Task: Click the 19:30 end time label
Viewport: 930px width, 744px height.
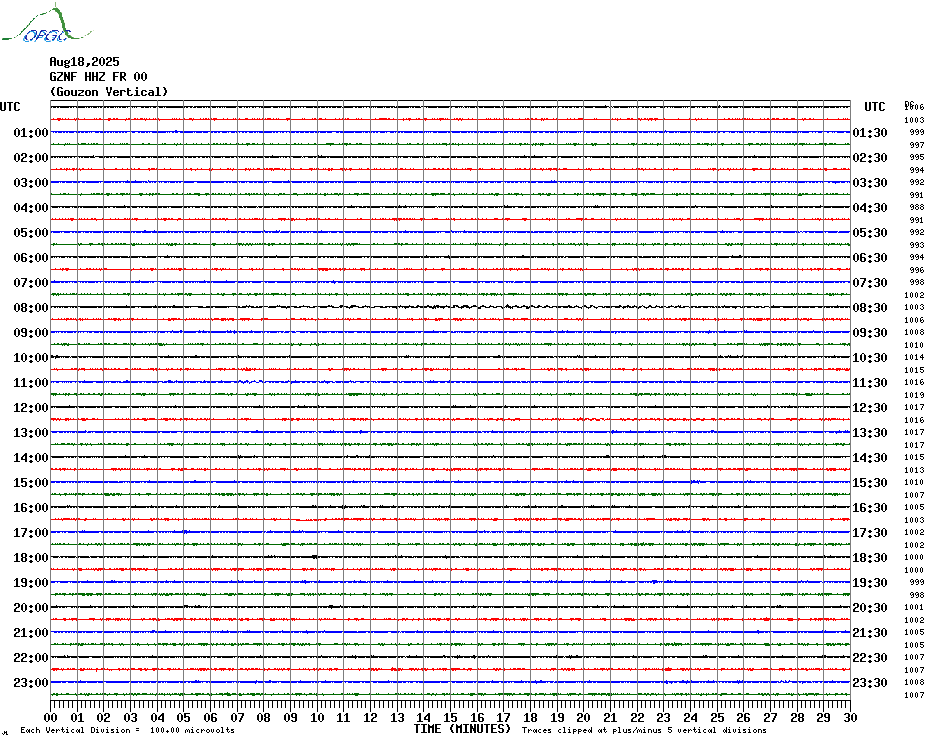Action: click(870, 583)
